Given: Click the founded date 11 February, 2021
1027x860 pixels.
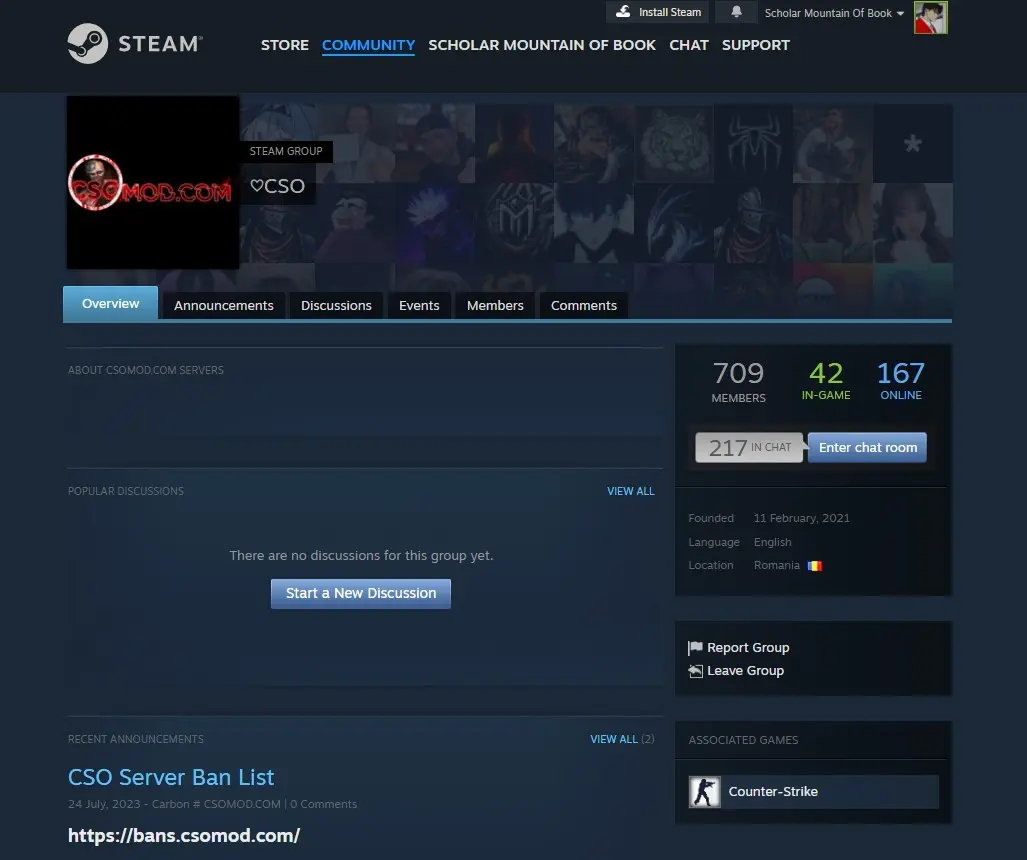Looking at the screenshot, I should point(802,518).
